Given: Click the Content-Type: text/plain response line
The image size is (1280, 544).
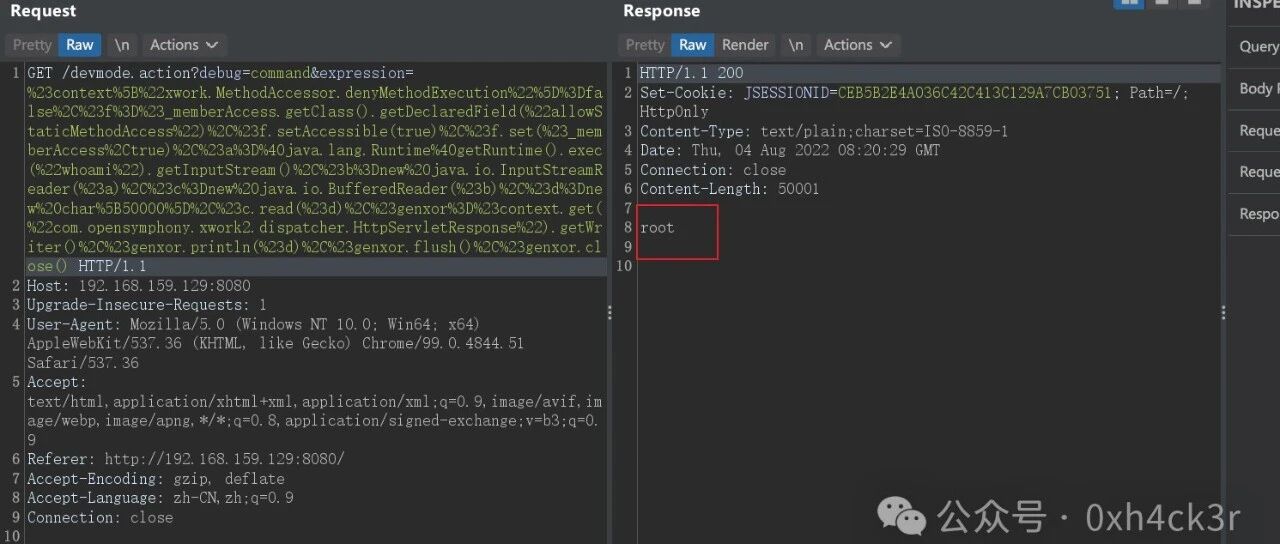Looking at the screenshot, I should (x=824, y=131).
